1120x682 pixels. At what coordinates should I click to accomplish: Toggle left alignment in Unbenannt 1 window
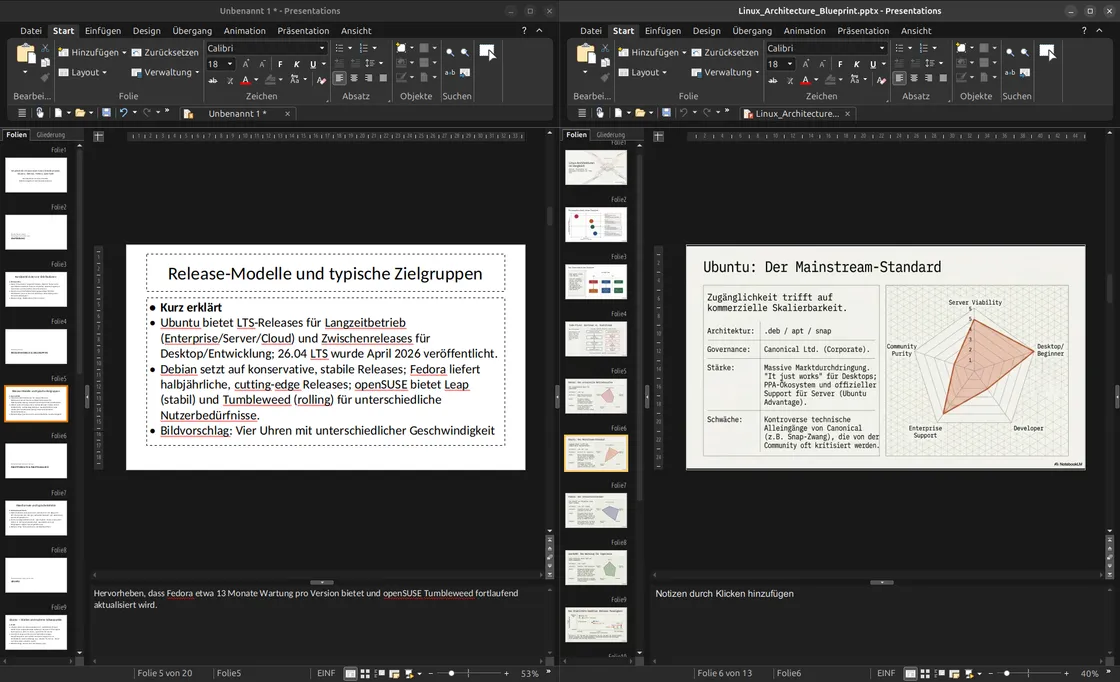point(339,79)
